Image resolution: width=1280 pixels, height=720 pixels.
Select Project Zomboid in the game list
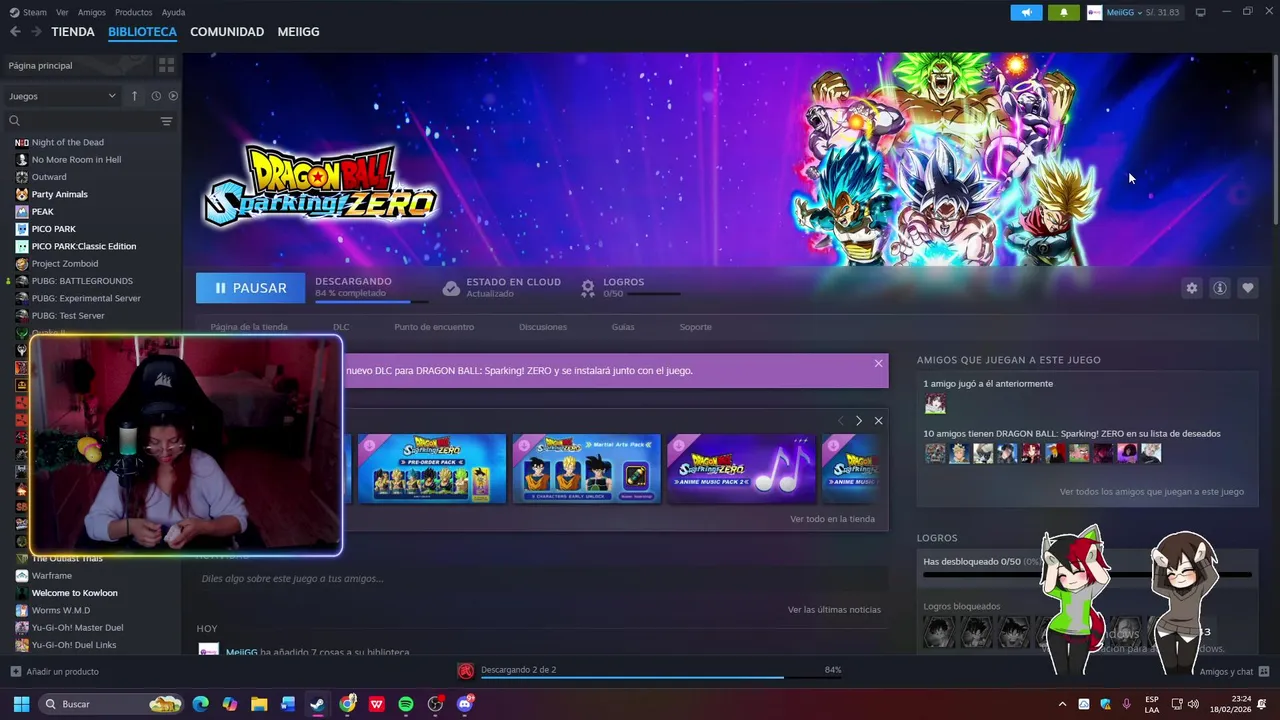coord(65,264)
